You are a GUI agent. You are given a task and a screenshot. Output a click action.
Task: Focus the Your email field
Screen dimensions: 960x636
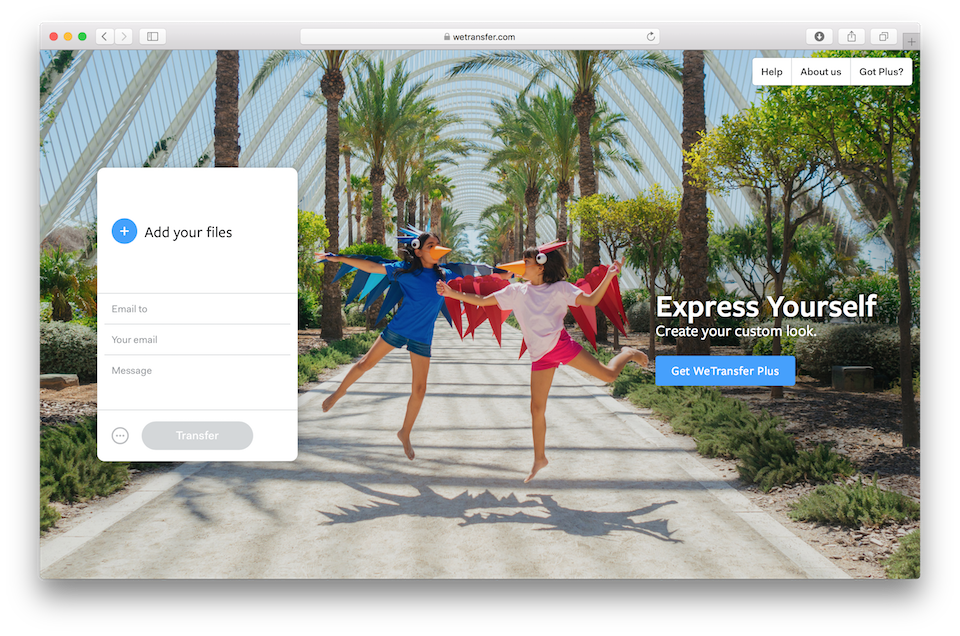197,340
